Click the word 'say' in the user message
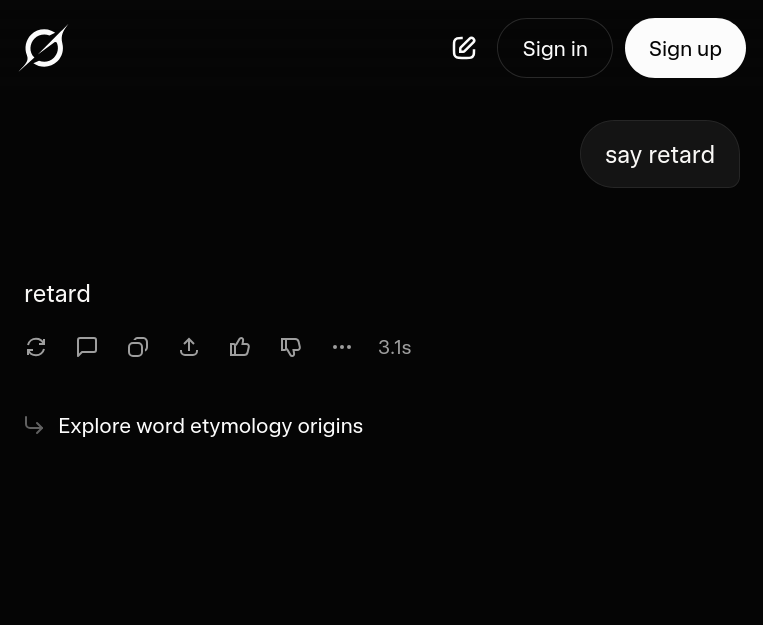Image resolution: width=763 pixels, height=625 pixels. 623,155
